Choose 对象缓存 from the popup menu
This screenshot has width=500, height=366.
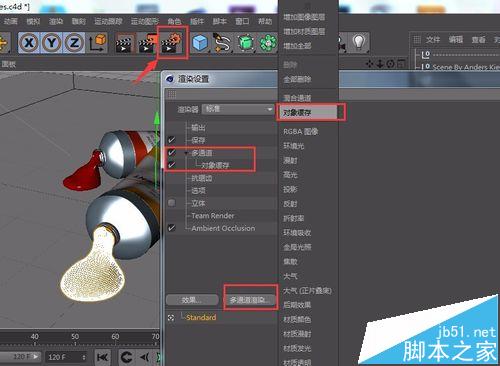(308, 113)
